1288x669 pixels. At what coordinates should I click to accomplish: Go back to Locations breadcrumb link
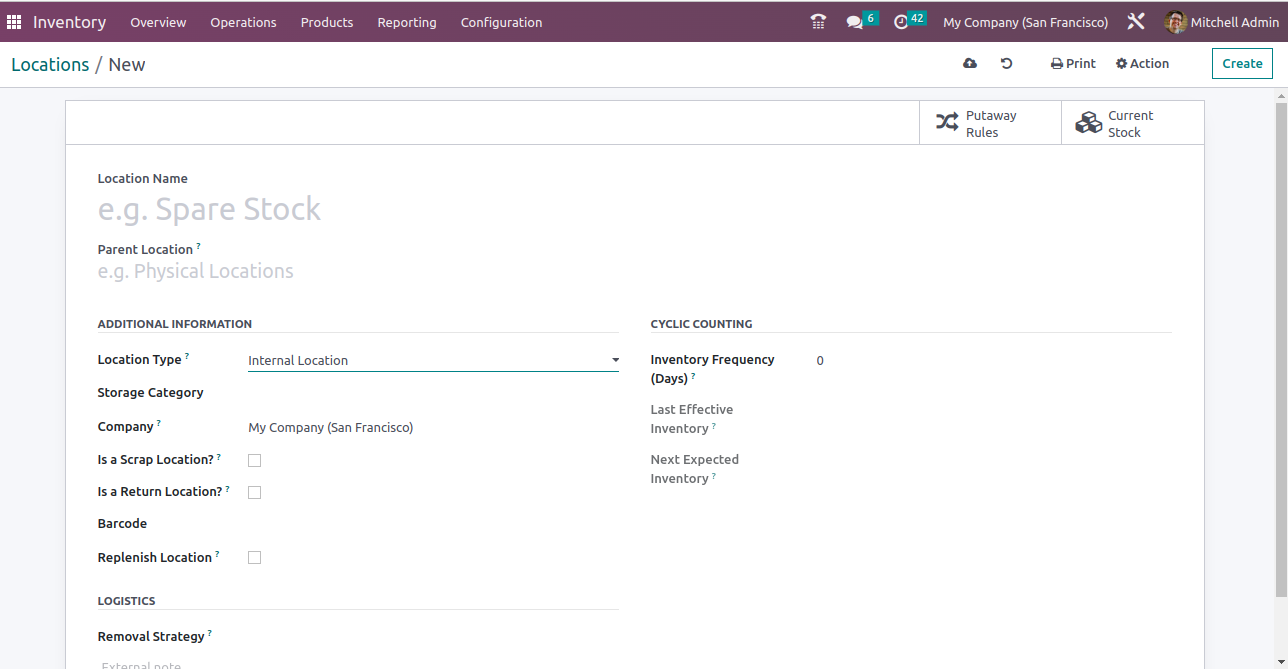pyautogui.click(x=50, y=64)
